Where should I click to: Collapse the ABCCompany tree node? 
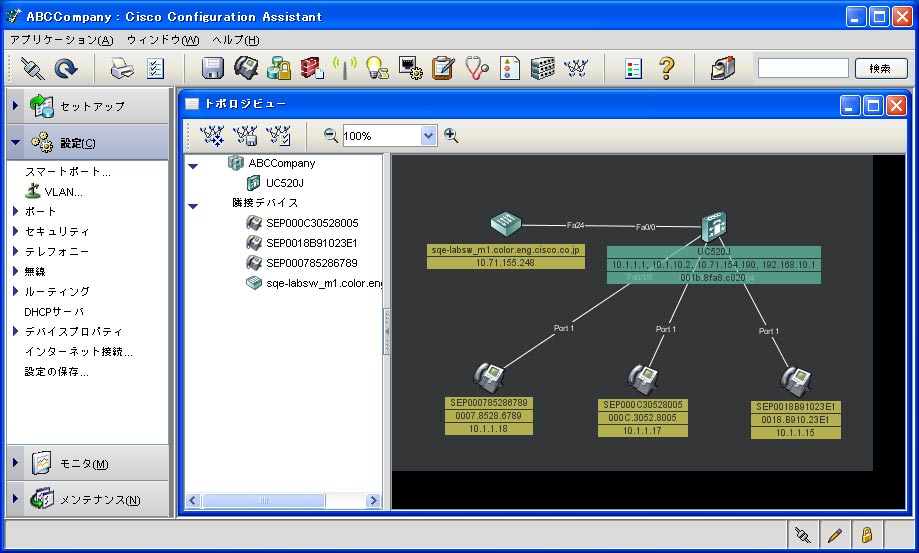click(193, 166)
